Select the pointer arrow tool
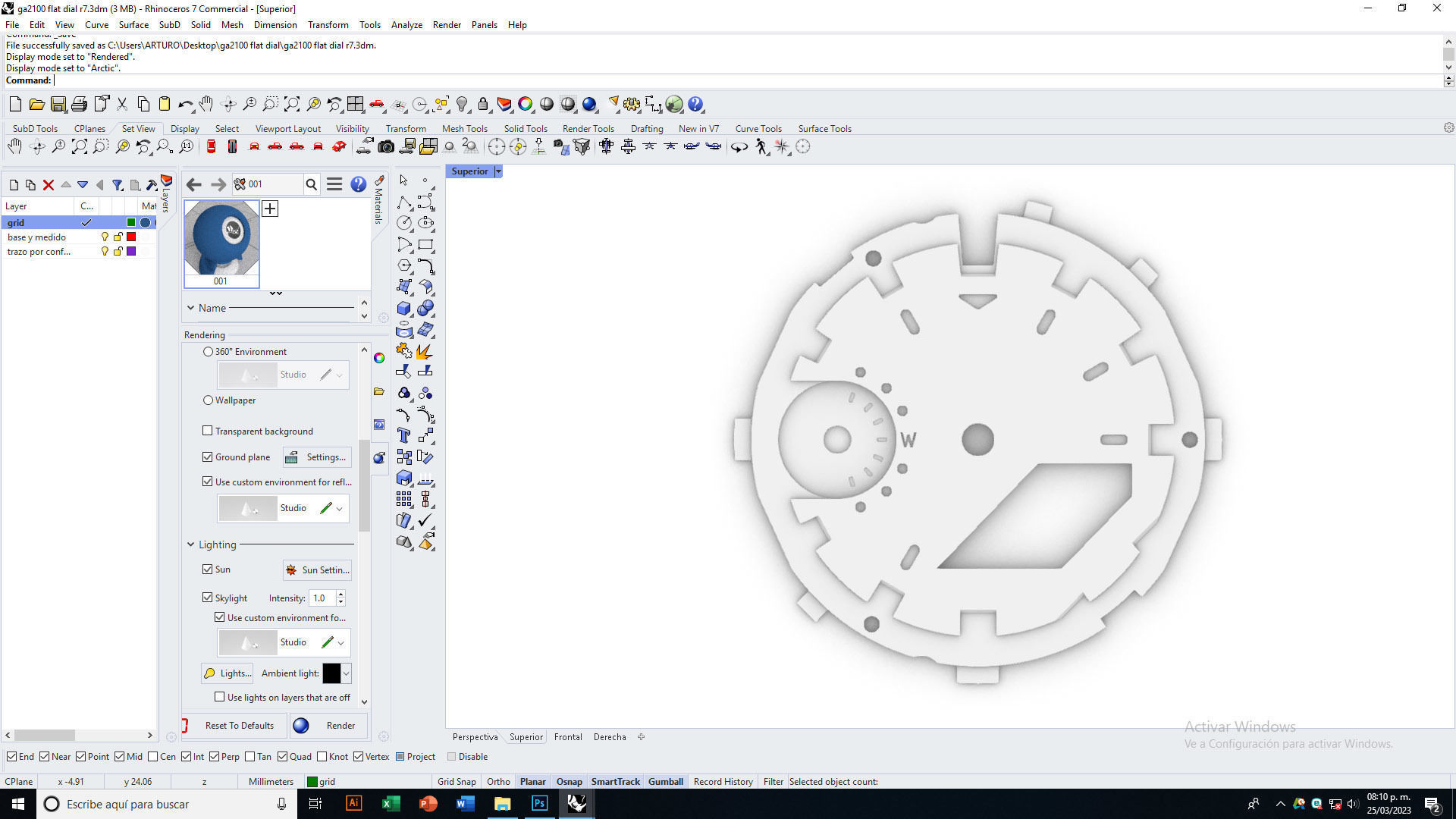Viewport: 1456px width, 819px height. 403,180
